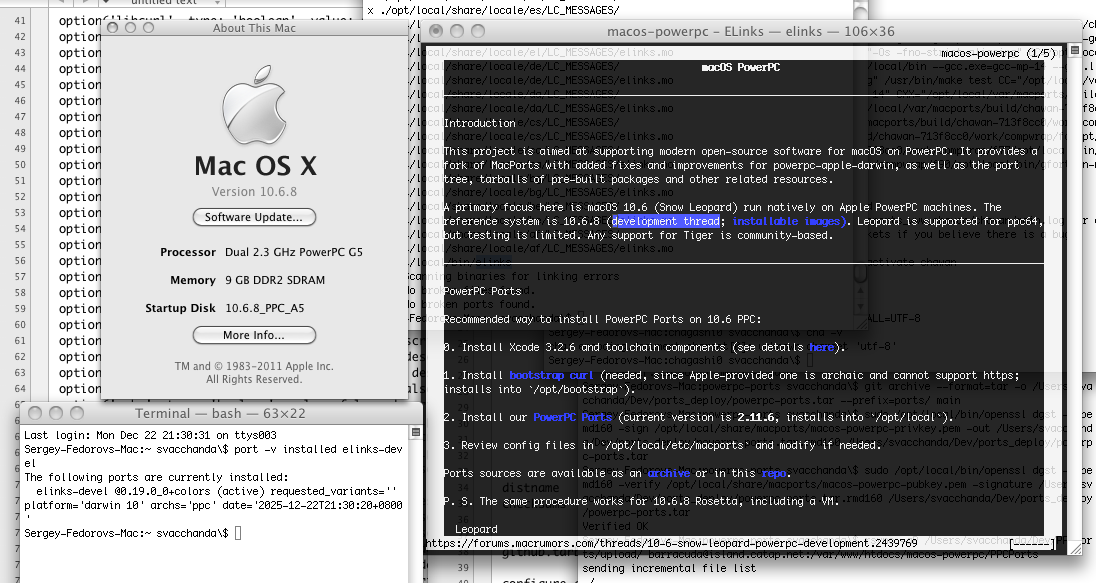Click line number 41 in text editor
1096x583 pixels.
[20, 20]
